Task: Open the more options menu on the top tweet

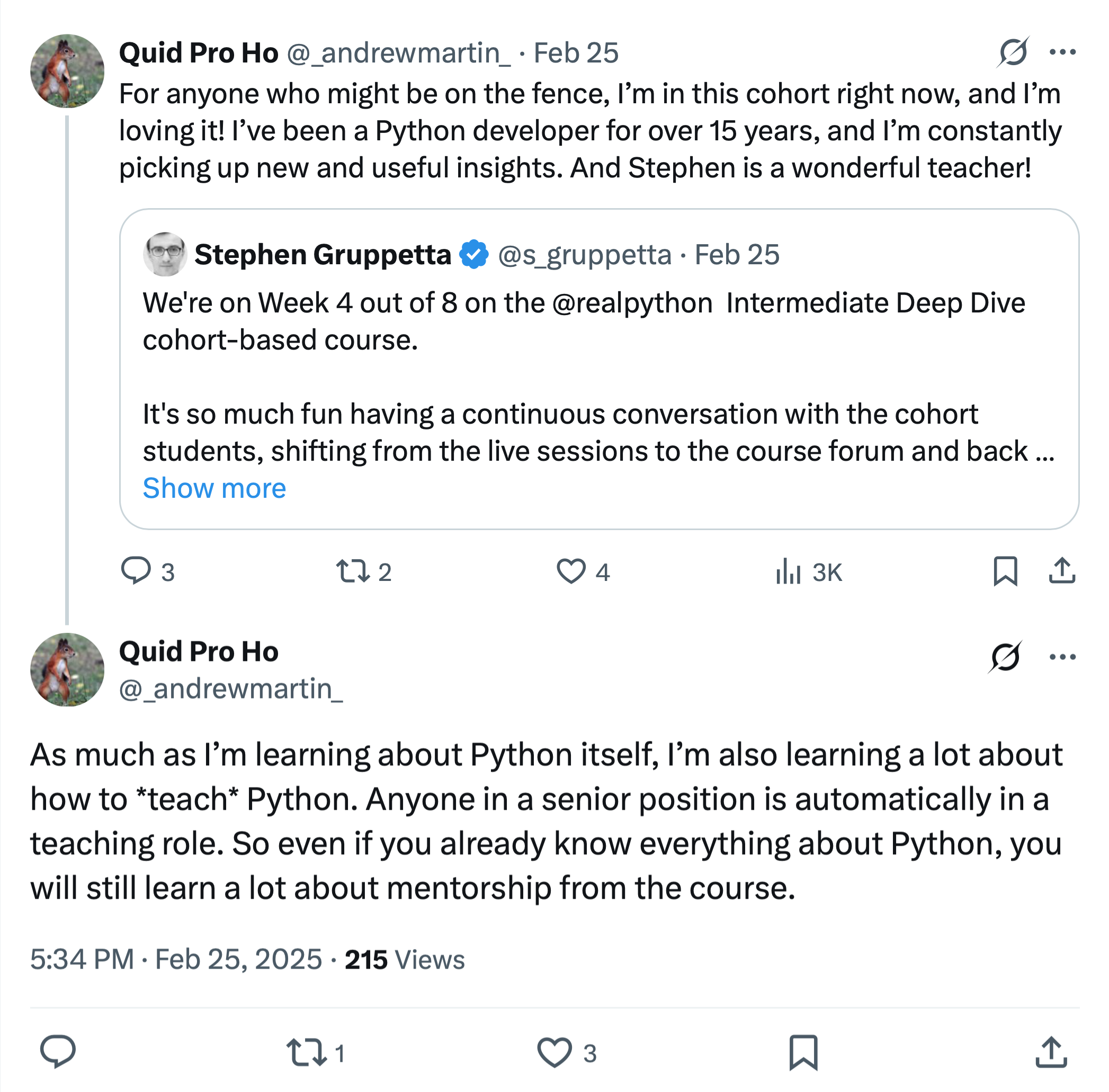Action: tap(1063, 53)
